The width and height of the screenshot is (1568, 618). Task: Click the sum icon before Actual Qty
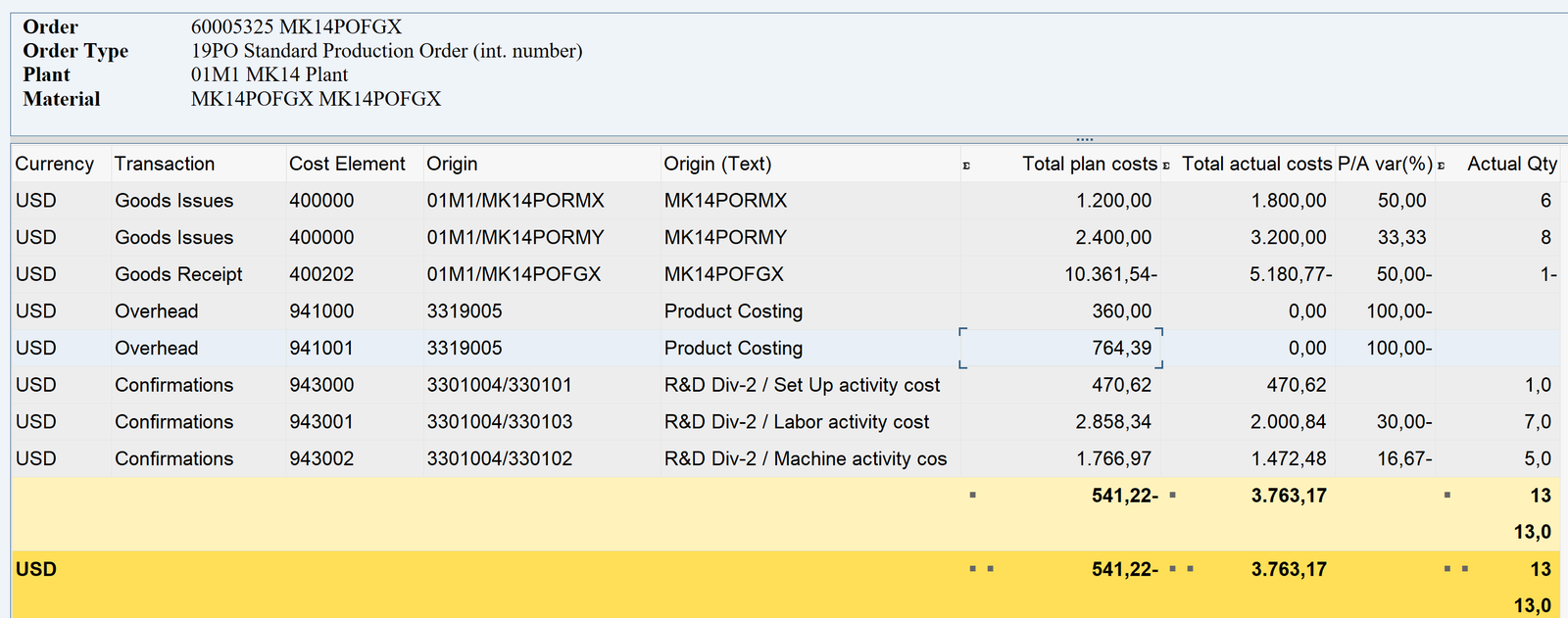tap(1442, 166)
